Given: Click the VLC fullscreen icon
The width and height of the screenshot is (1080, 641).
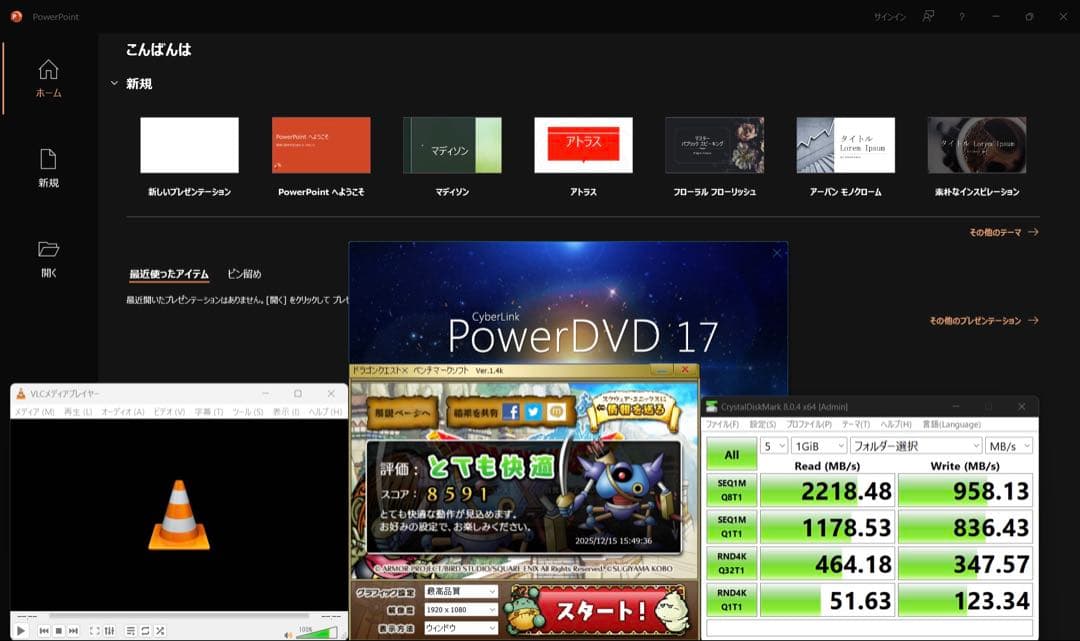Looking at the screenshot, I should (95, 630).
